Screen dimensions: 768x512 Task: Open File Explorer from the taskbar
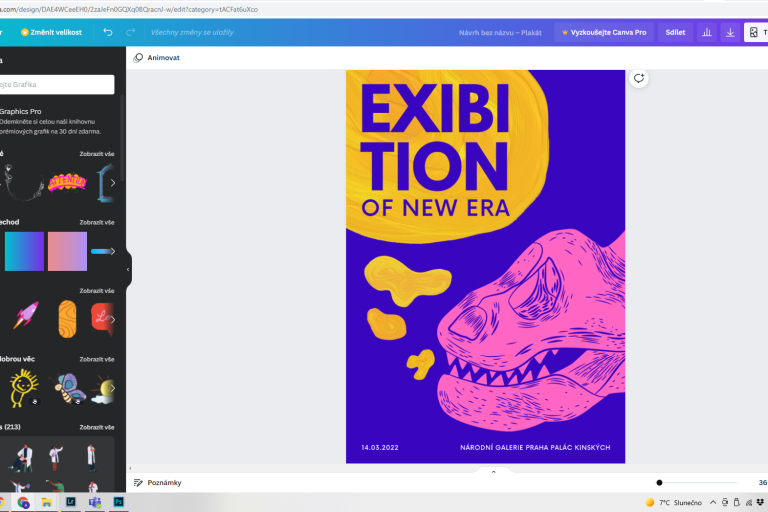47,502
